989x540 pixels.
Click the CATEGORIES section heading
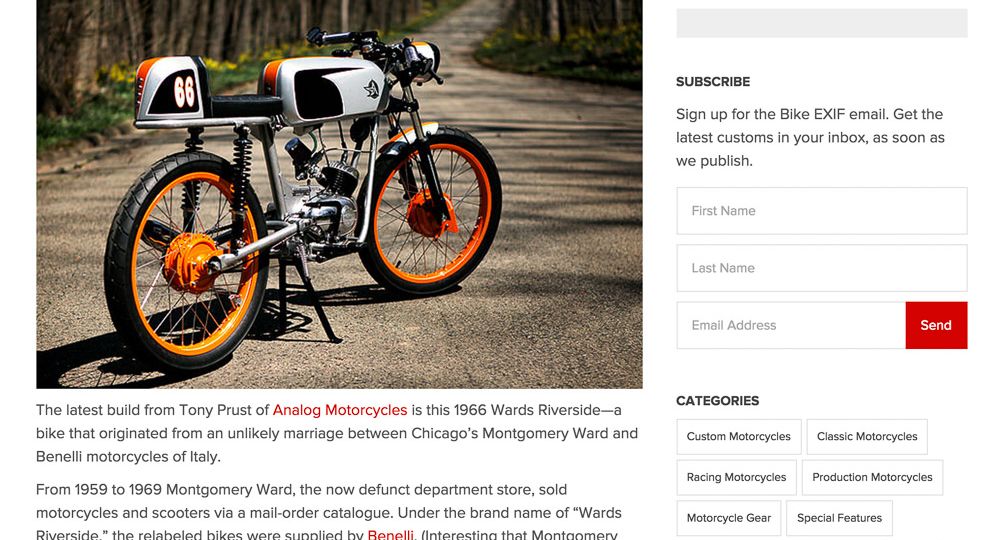pos(717,401)
